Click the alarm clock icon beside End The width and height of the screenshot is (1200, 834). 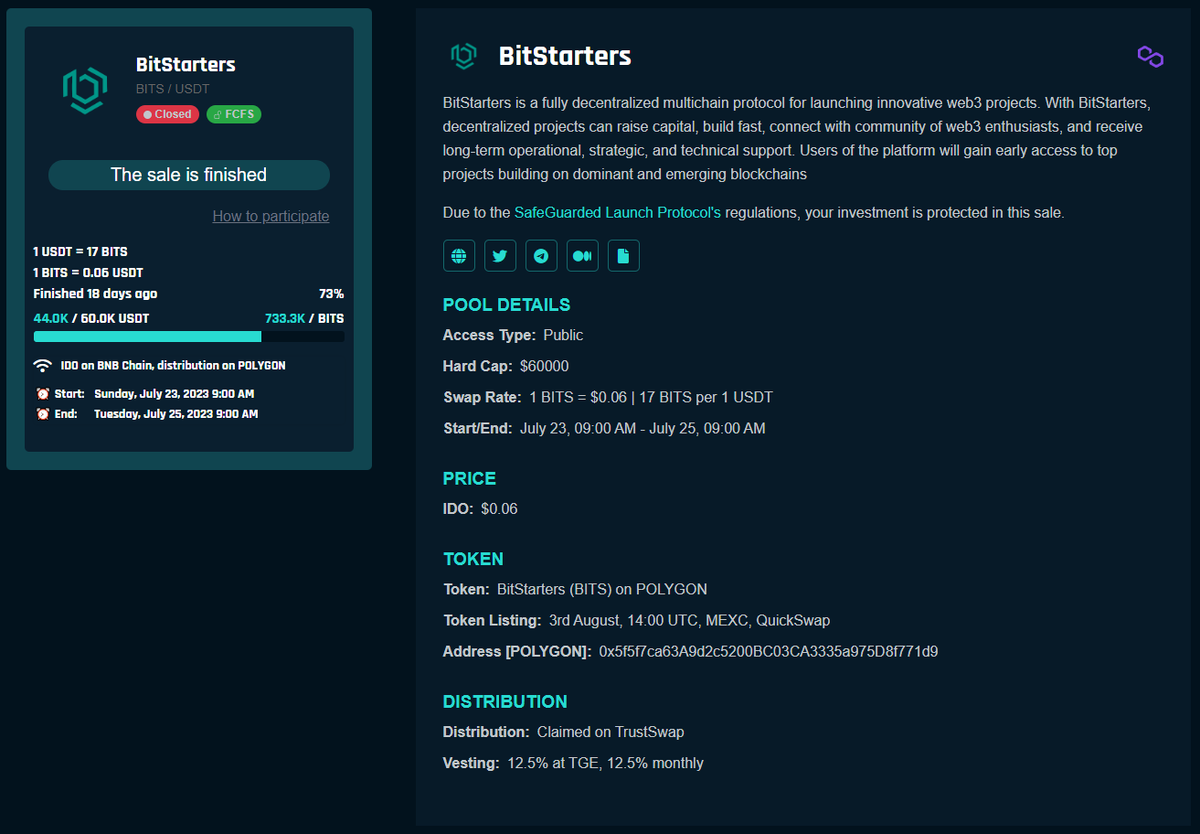tap(43, 414)
